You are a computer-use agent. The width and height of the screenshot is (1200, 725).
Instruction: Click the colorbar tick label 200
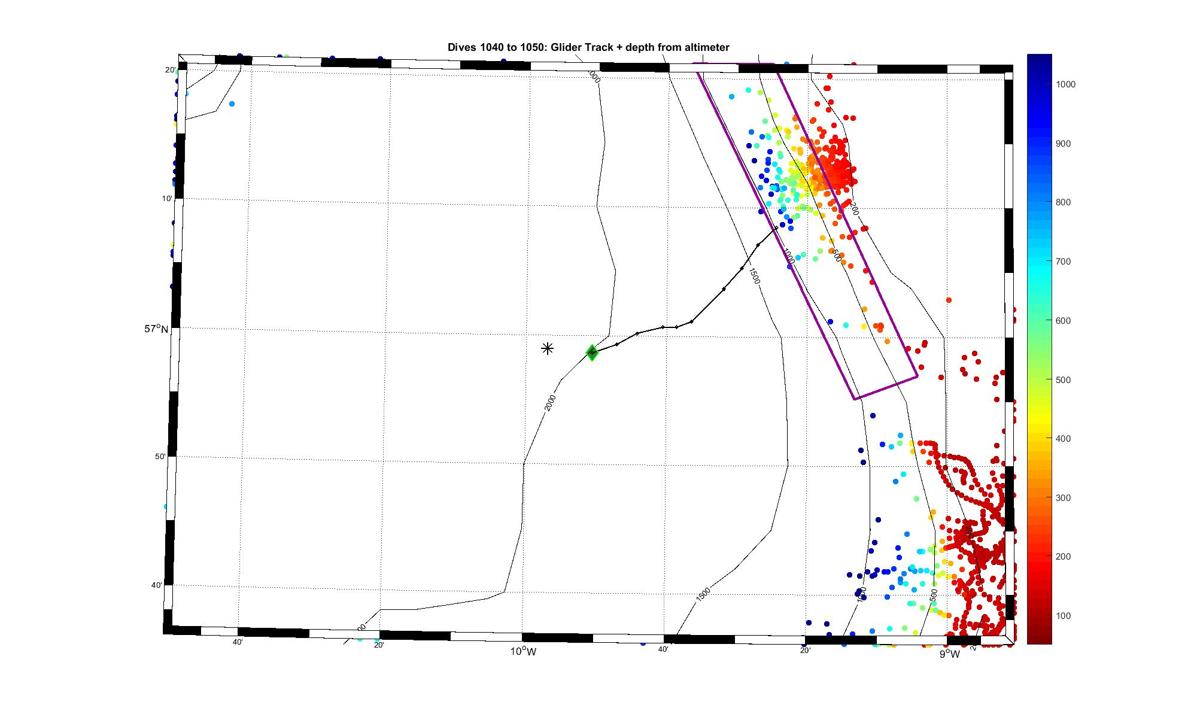1064,557
